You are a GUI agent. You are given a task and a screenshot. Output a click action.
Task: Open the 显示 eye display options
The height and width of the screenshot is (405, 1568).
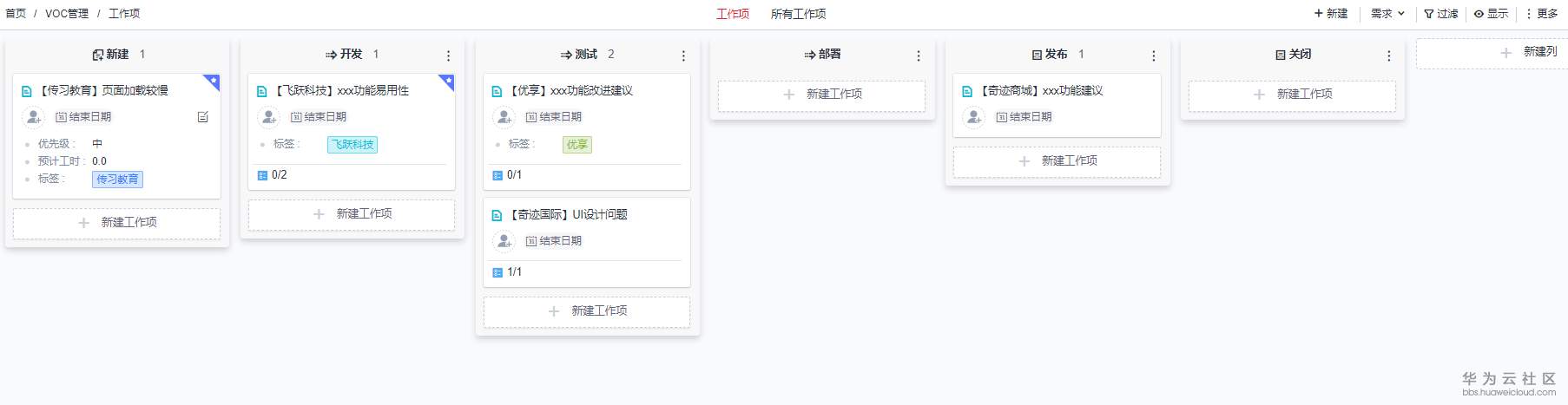(1491, 14)
